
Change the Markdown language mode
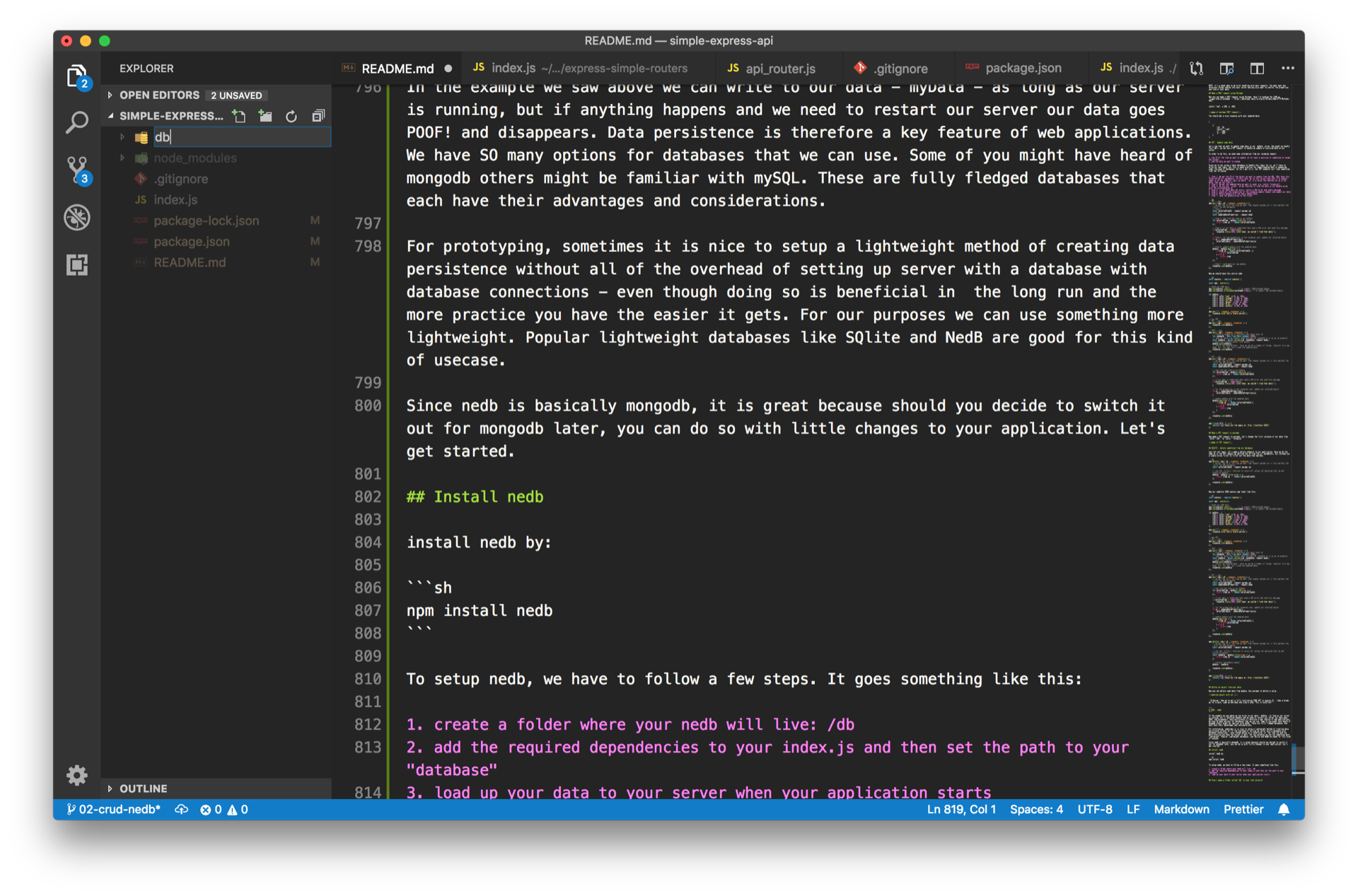click(1181, 809)
